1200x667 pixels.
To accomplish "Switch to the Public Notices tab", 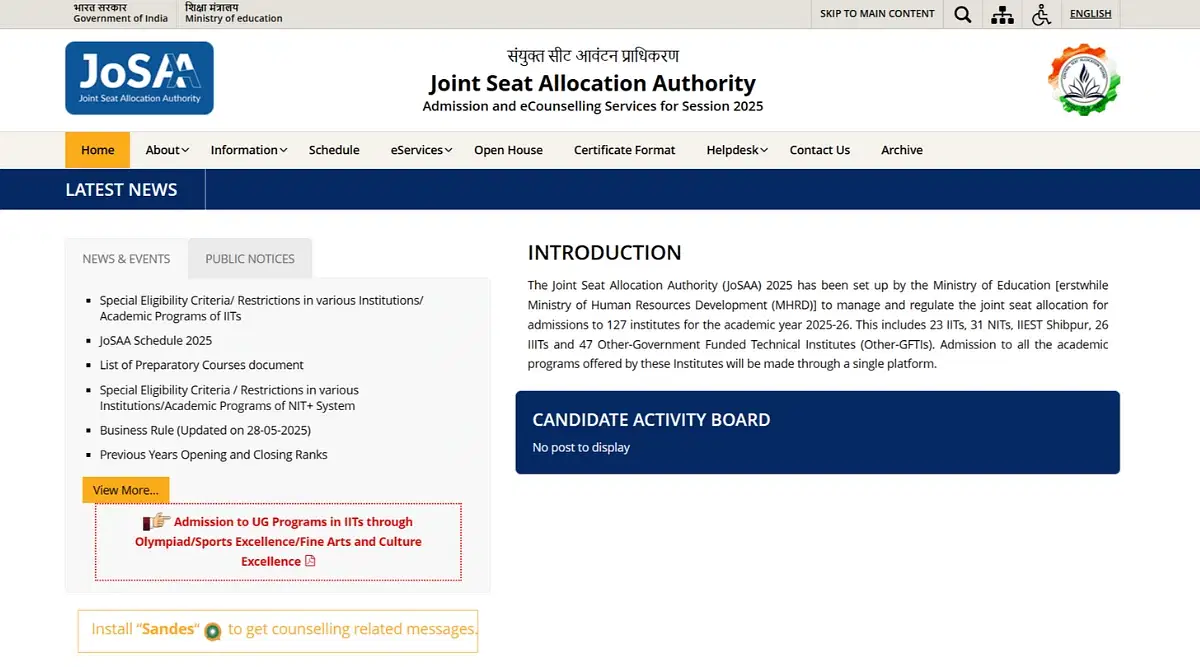I will (250, 258).
